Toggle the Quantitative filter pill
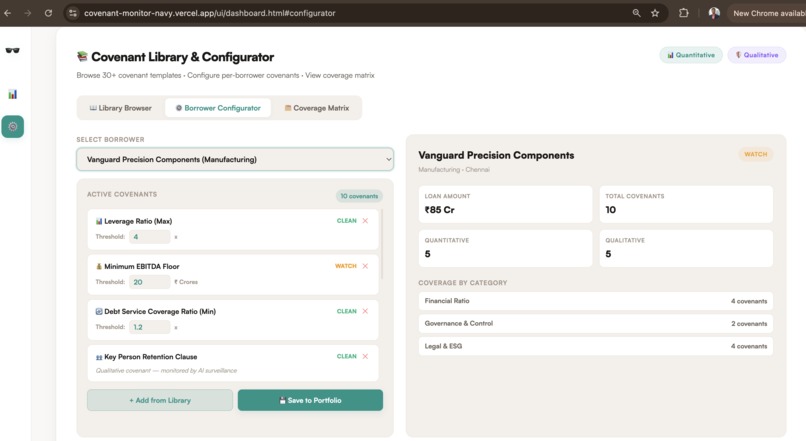 691,55
